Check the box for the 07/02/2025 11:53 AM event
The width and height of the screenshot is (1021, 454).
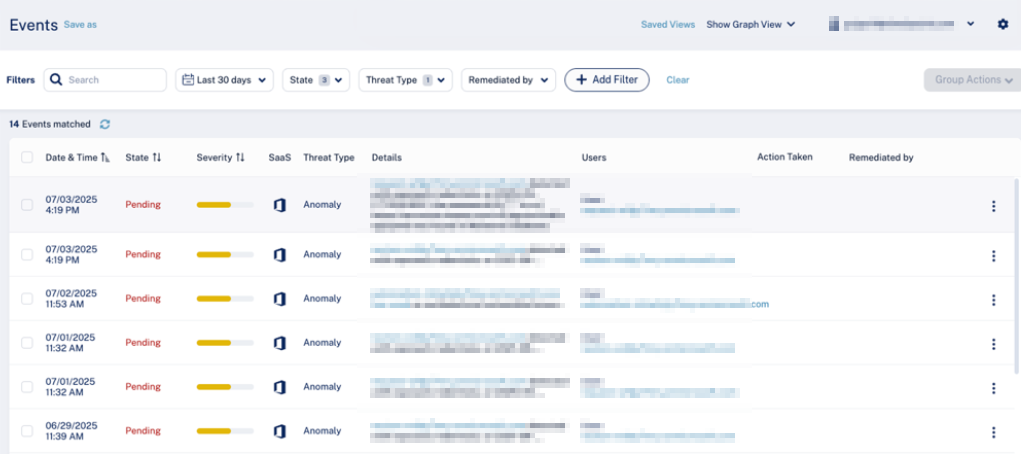coord(27,299)
